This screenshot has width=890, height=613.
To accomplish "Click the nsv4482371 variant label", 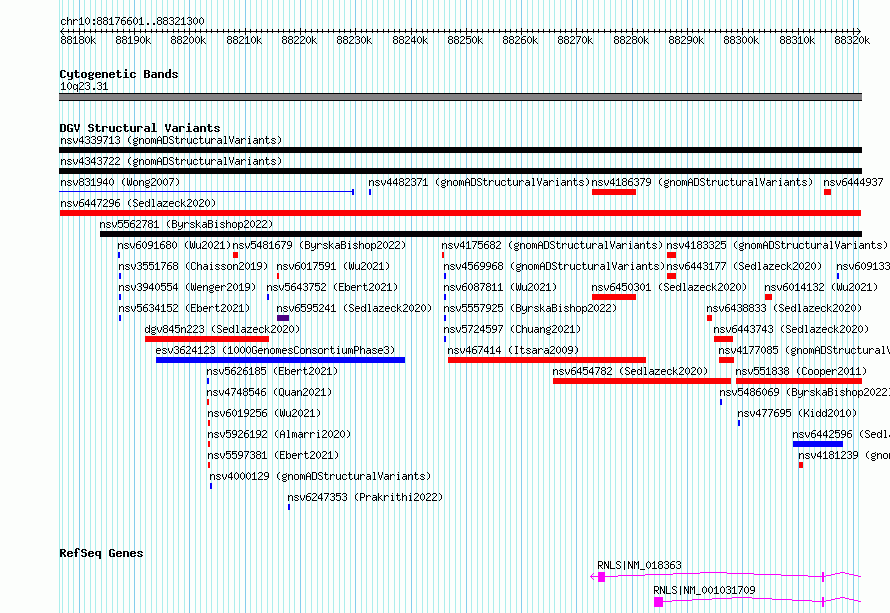I will click(479, 182).
